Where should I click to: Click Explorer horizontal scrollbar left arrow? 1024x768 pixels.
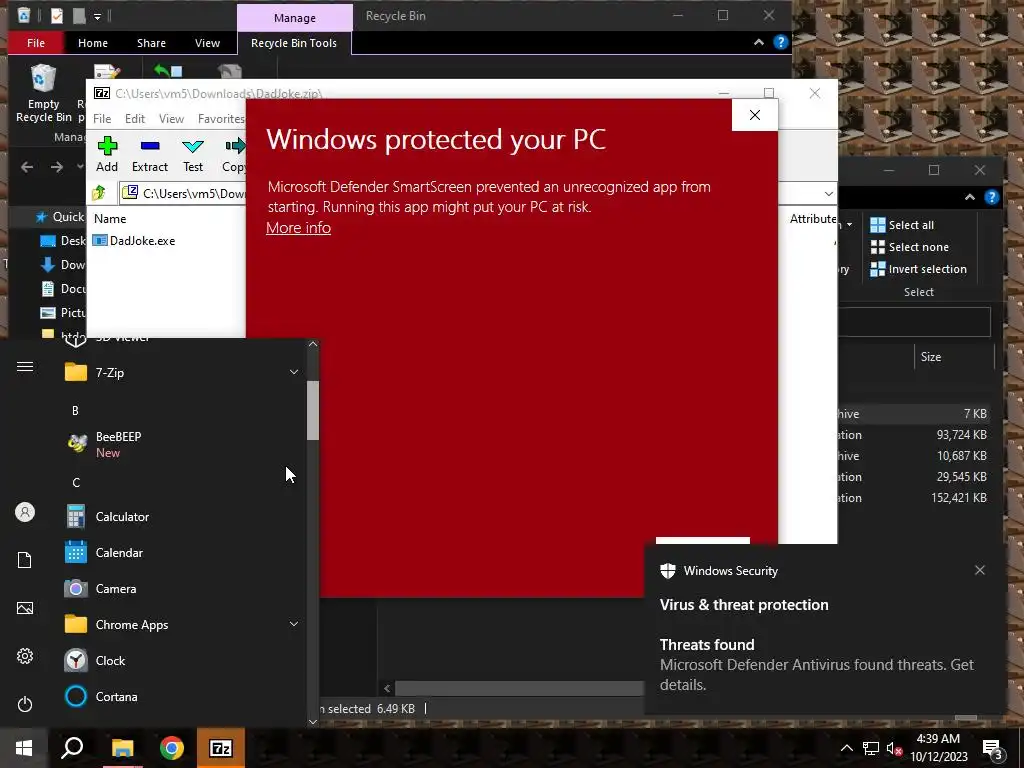click(387, 688)
